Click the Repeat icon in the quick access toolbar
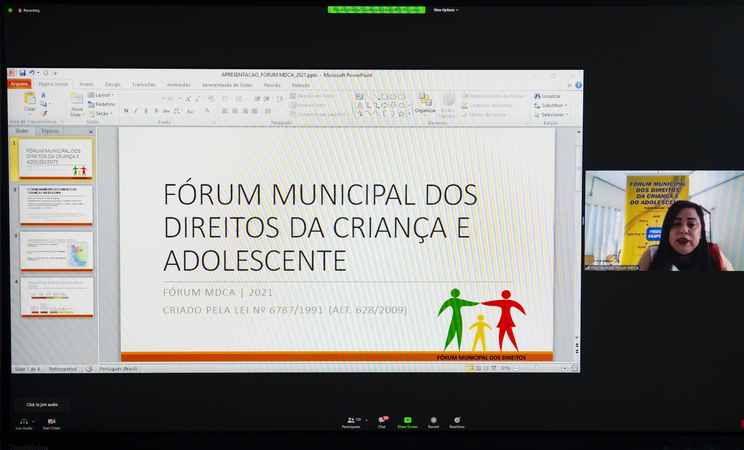The image size is (744, 450). click(46, 73)
